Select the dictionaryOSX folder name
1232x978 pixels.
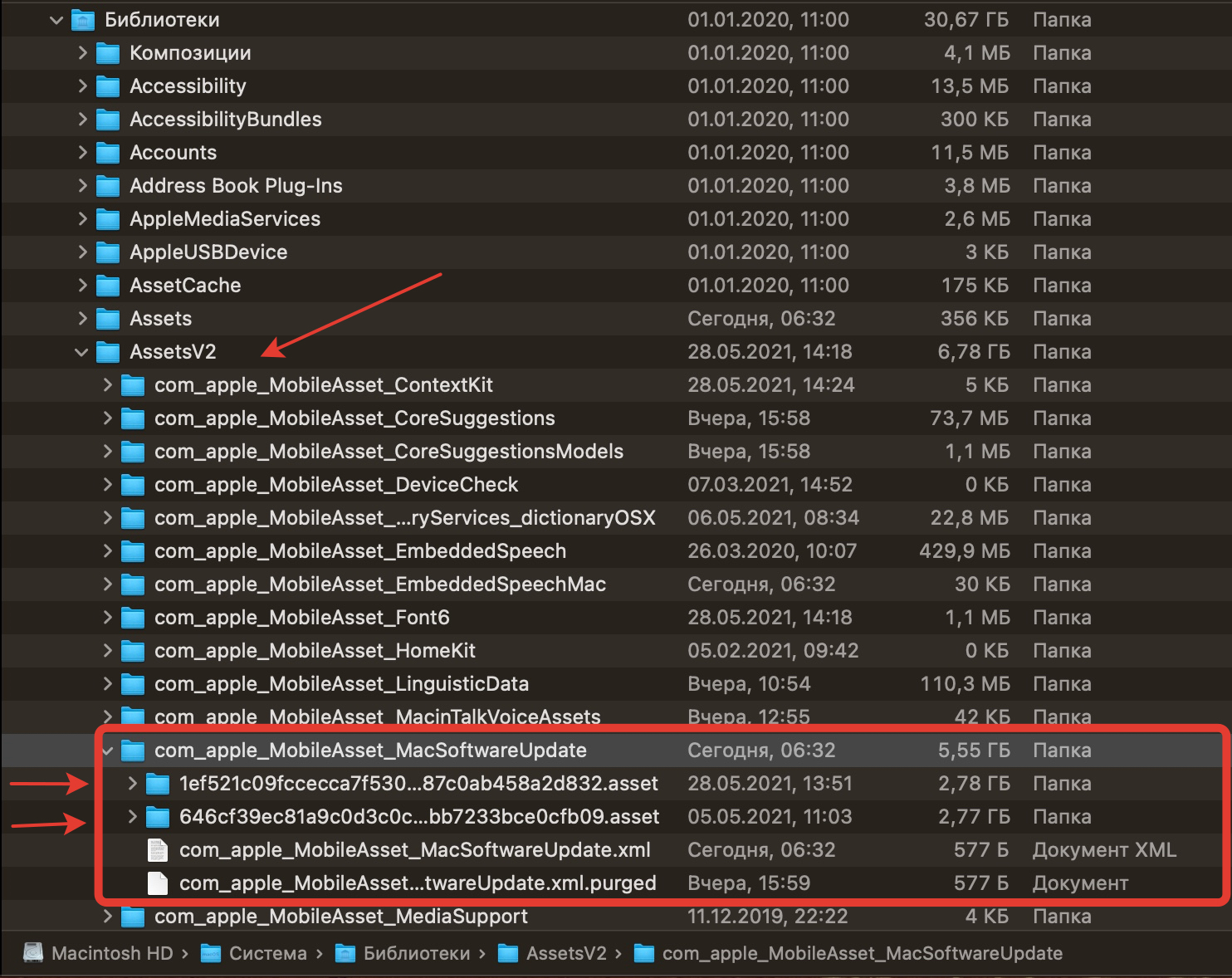pyautogui.click(x=405, y=518)
